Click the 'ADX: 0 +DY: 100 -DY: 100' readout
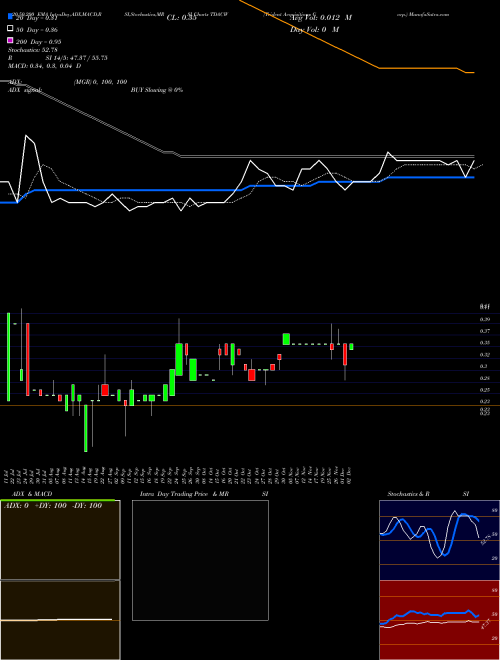 (x=53, y=506)
